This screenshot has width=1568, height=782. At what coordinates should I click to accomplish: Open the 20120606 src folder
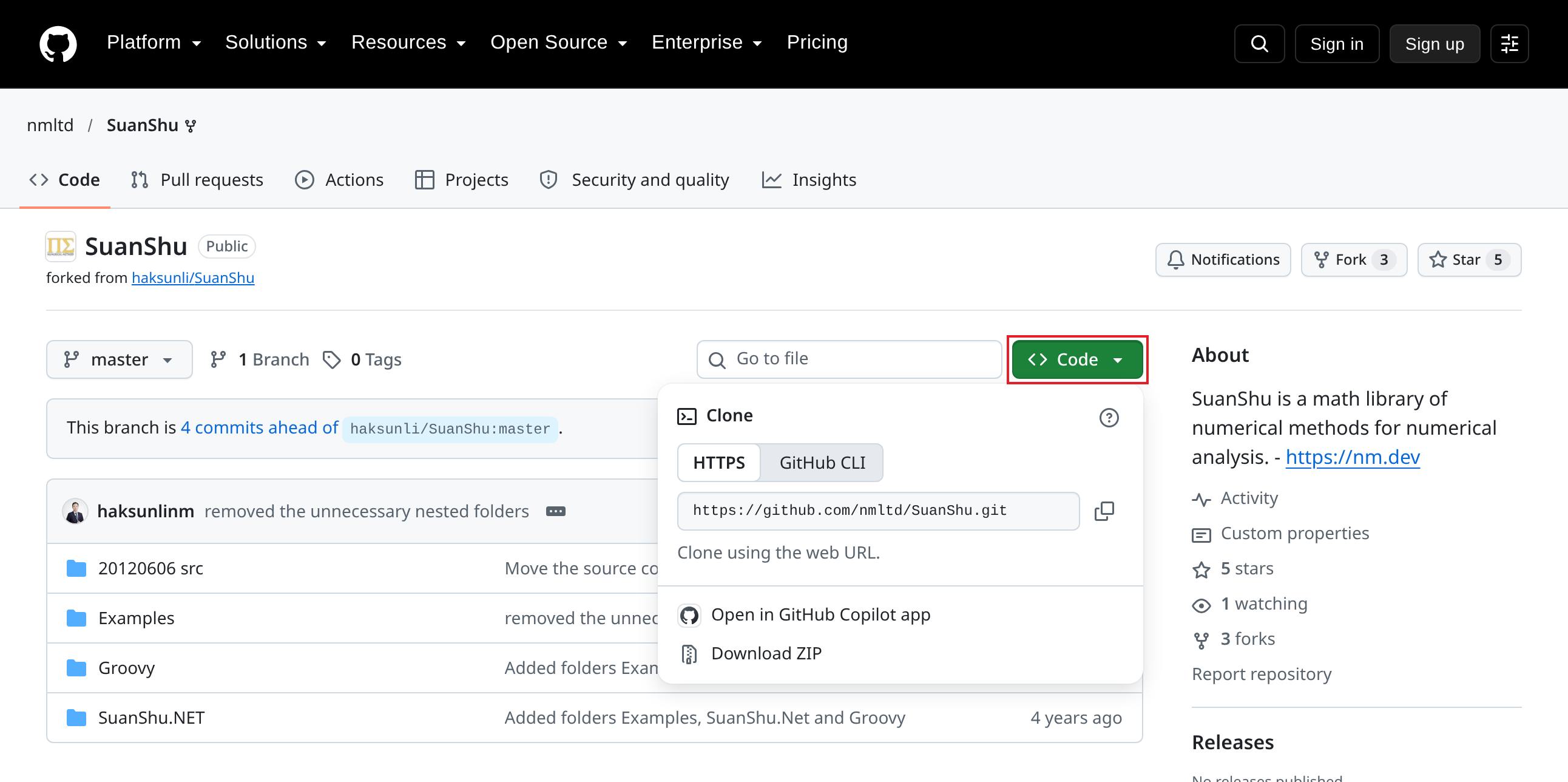150,568
